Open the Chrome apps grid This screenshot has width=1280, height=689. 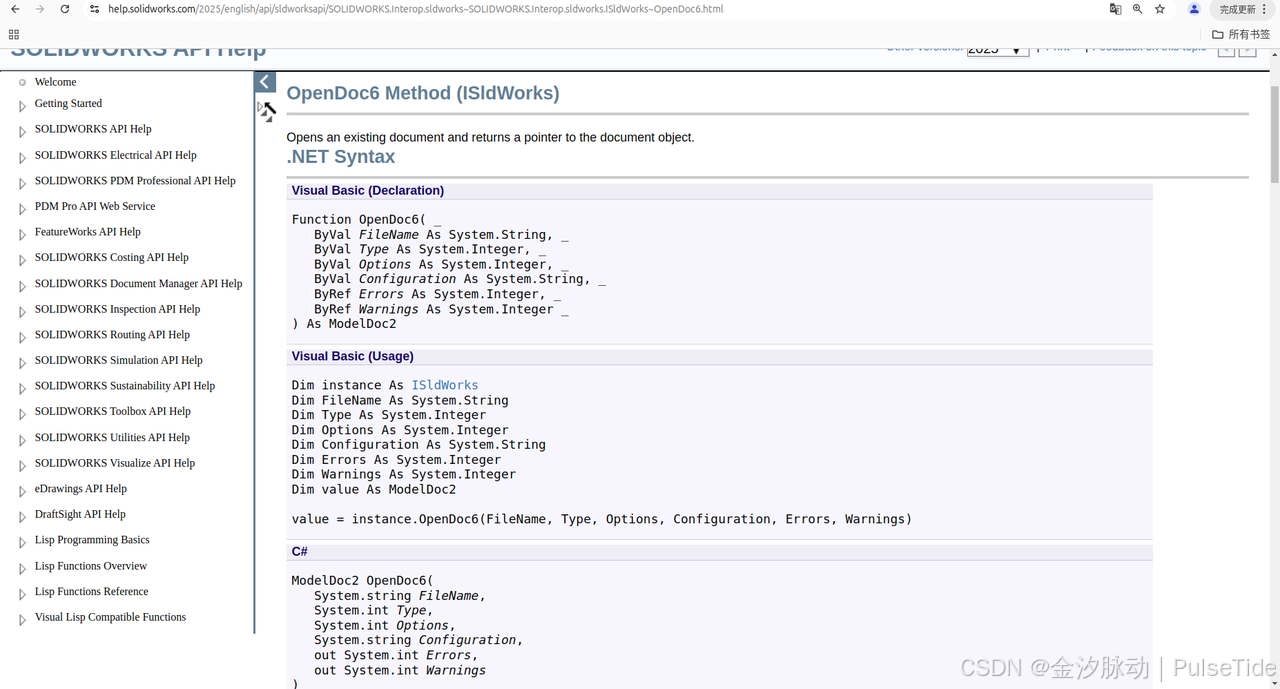pyautogui.click(x=14, y=34)
